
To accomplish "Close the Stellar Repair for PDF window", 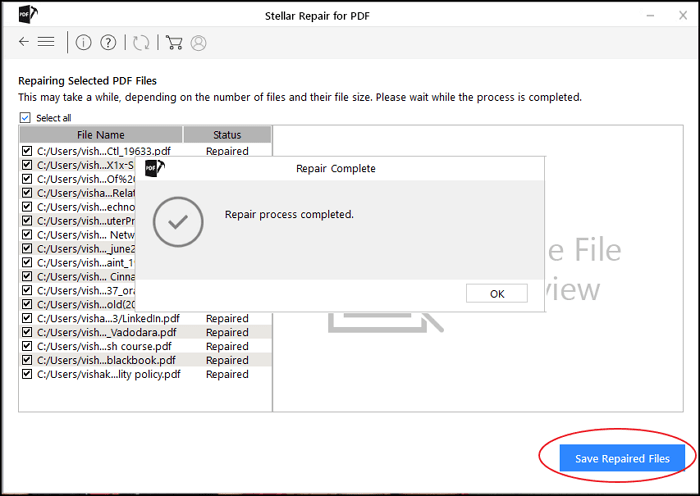I will click(x=683, y=16).
